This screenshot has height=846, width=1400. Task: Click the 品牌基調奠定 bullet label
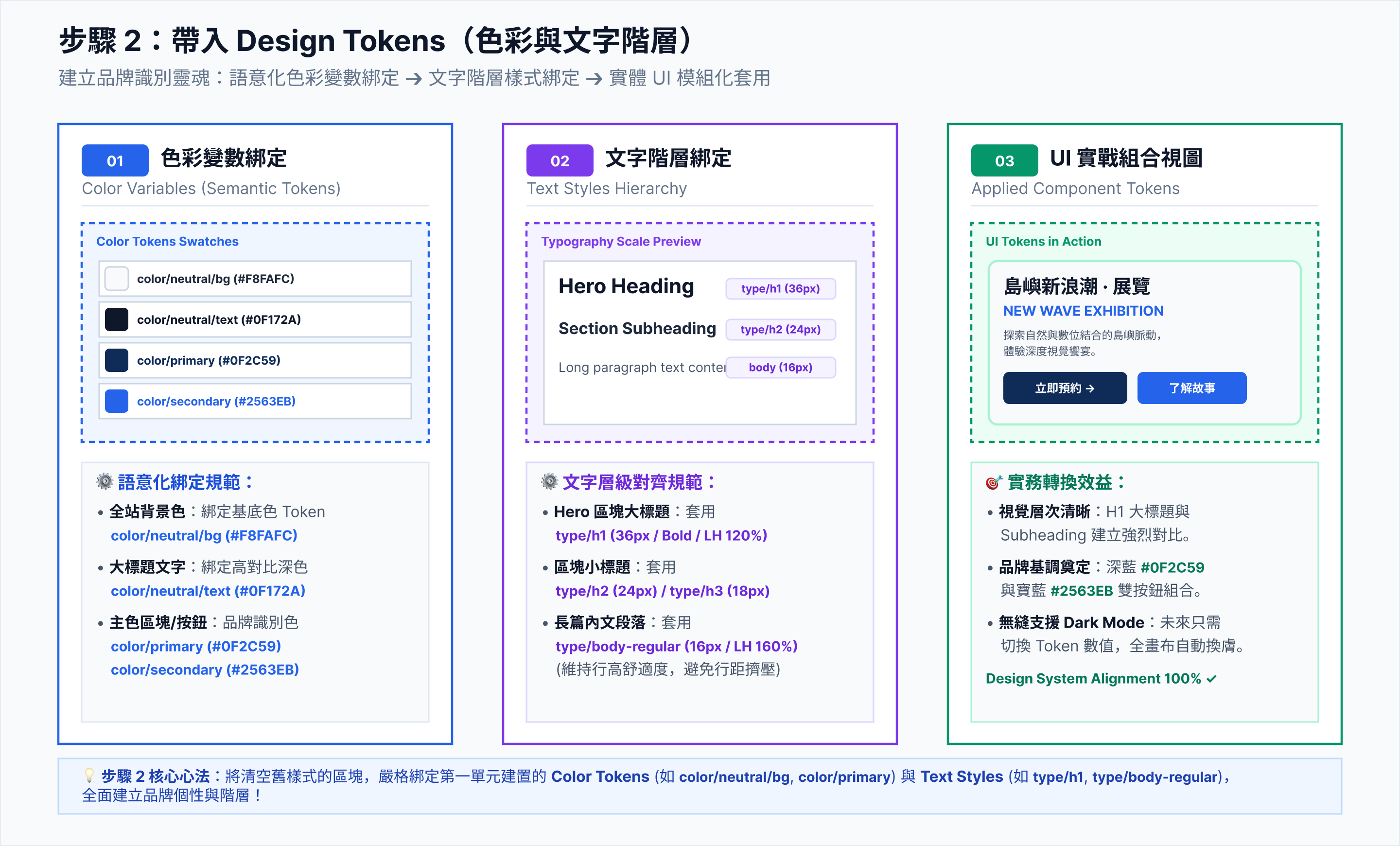(x=1044, y=567)
